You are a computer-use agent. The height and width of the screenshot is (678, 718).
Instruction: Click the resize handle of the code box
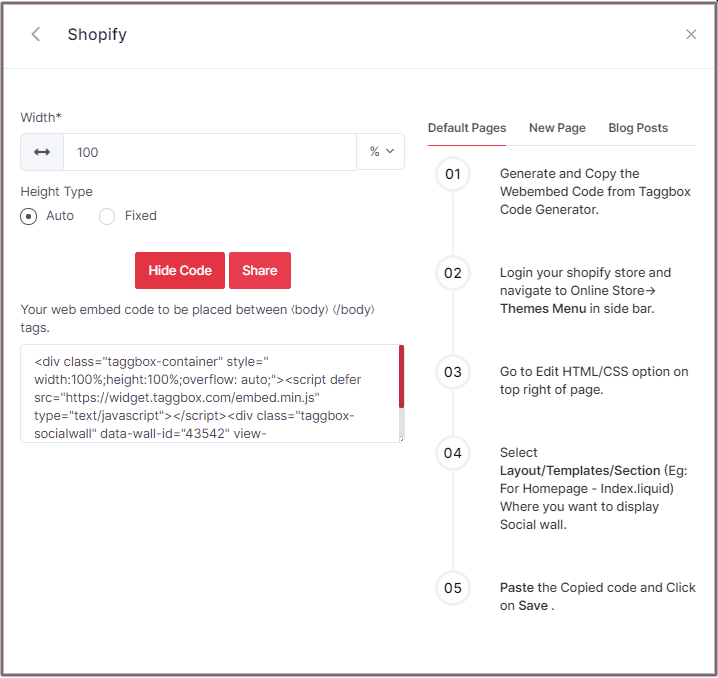coord(401,438)
